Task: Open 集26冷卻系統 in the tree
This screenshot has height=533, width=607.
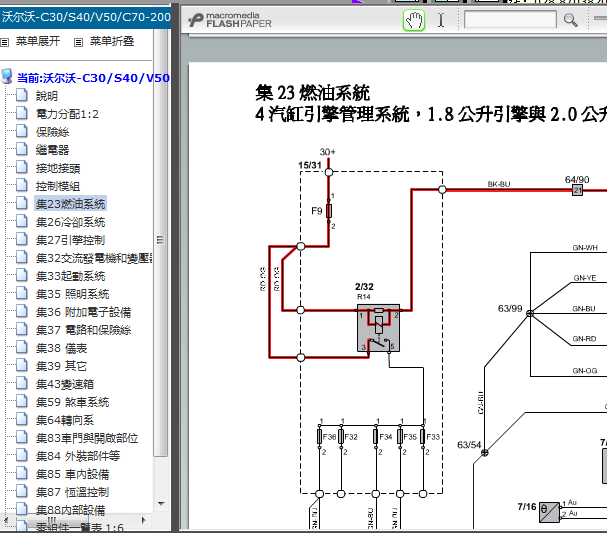Action: pyautogui.click(x=70, y=222)
